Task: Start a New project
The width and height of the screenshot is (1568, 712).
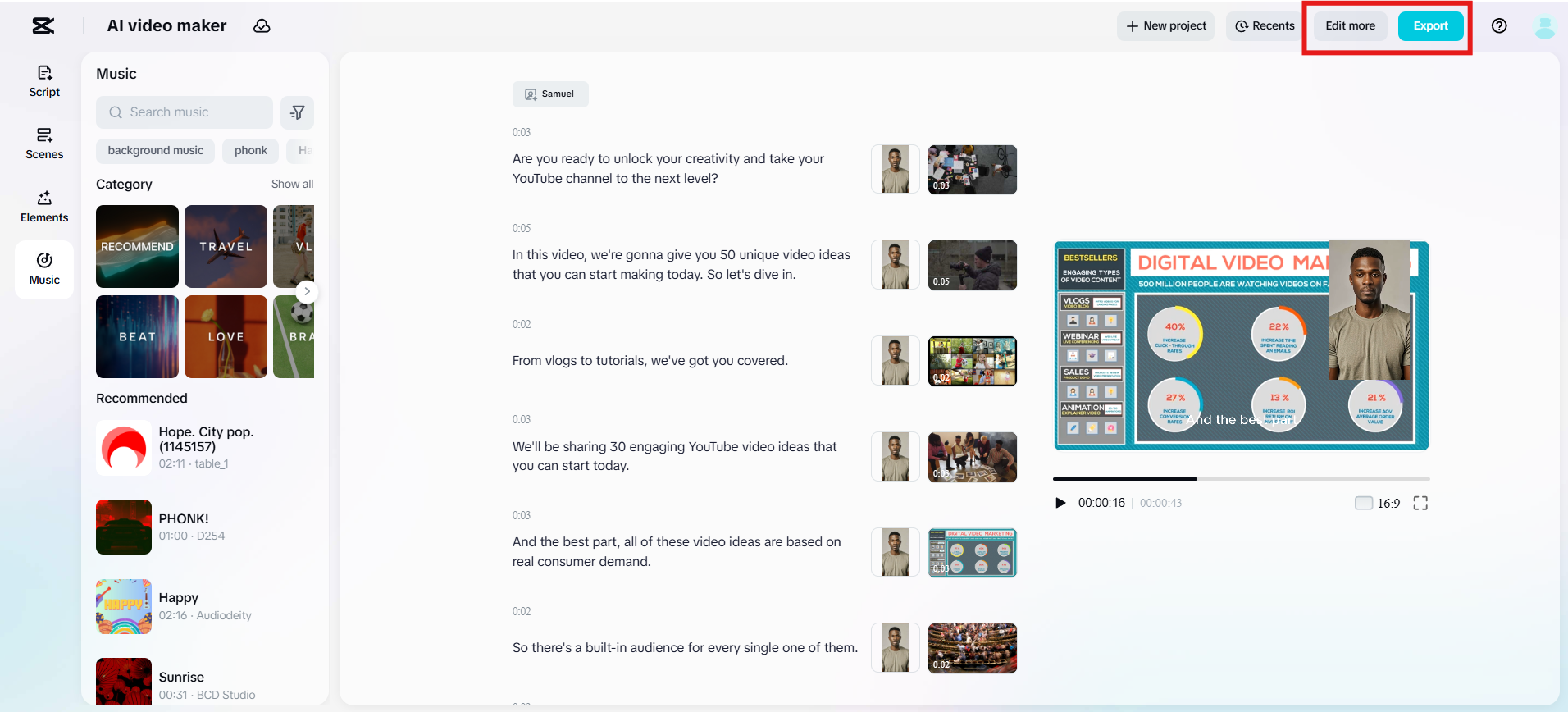Action: tap(1166, 26)
